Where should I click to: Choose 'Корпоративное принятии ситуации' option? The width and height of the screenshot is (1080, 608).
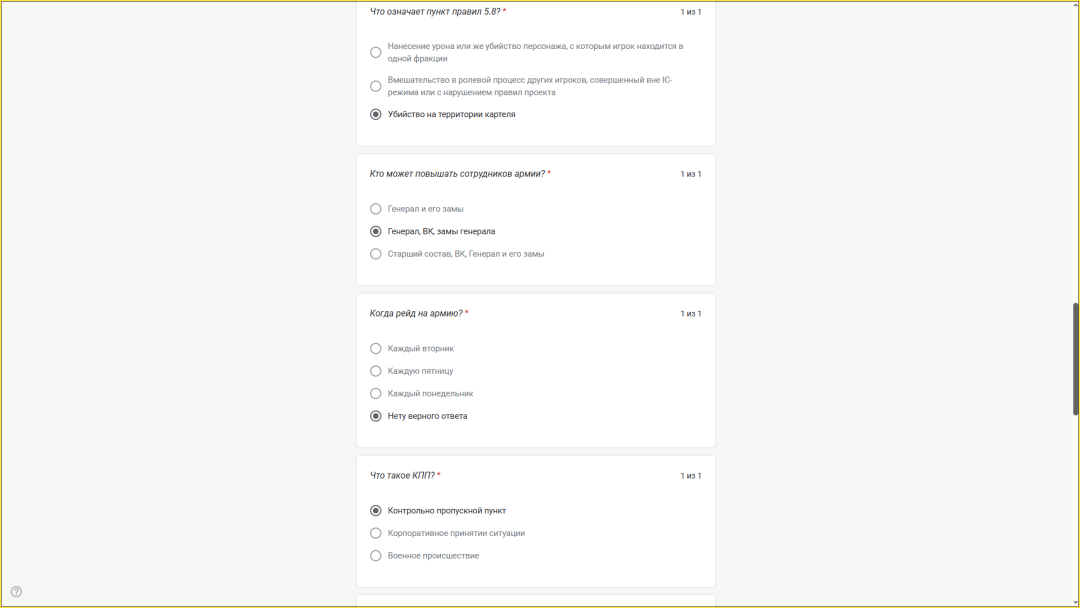click(376, 533)
